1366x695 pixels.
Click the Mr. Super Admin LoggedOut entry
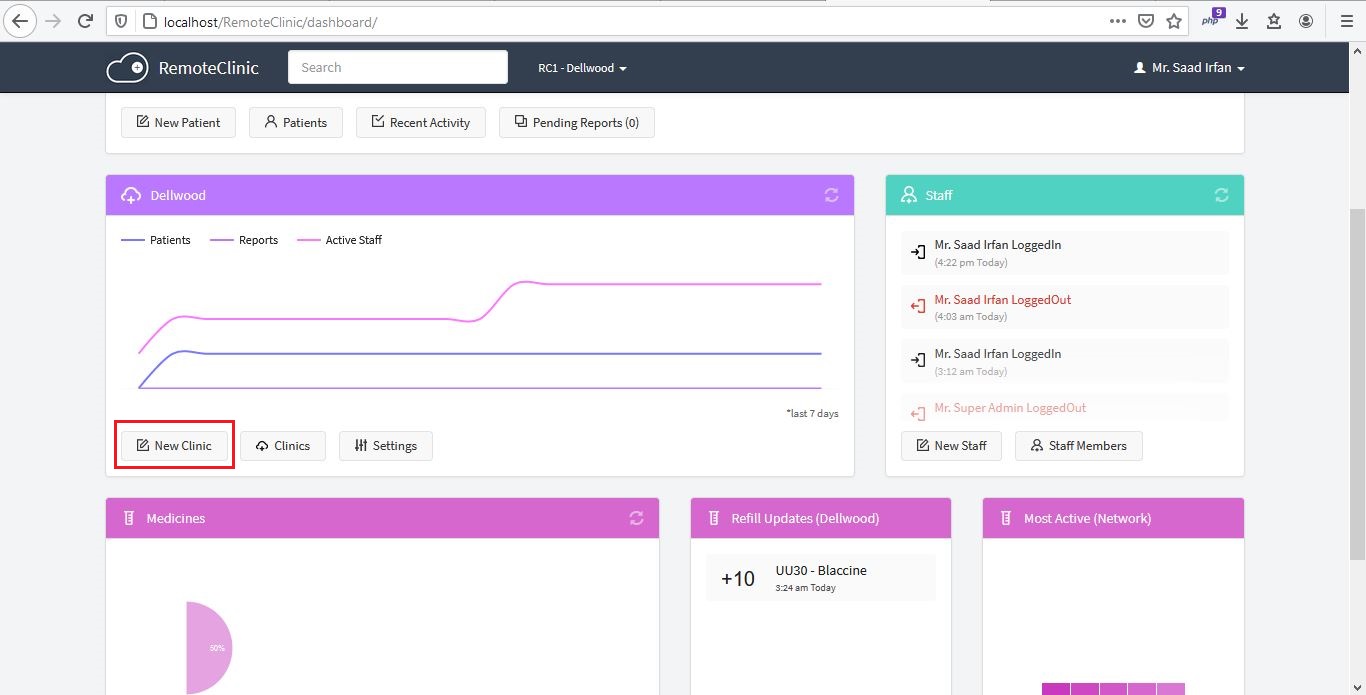click(x=1010, y=408)
